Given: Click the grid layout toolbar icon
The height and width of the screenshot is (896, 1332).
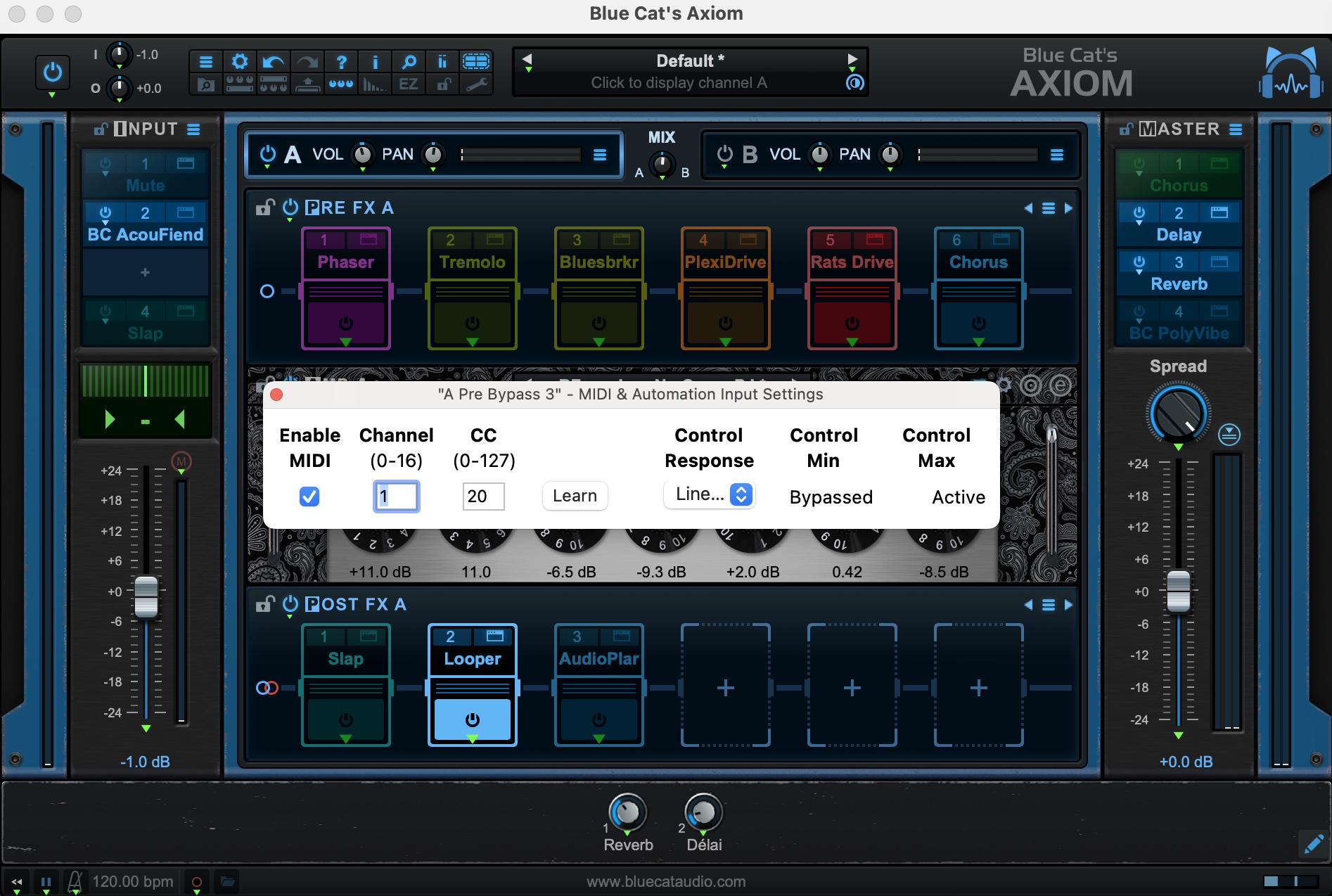Looking at the screenshot, I should pyautogui.click(x=476, y=62).
